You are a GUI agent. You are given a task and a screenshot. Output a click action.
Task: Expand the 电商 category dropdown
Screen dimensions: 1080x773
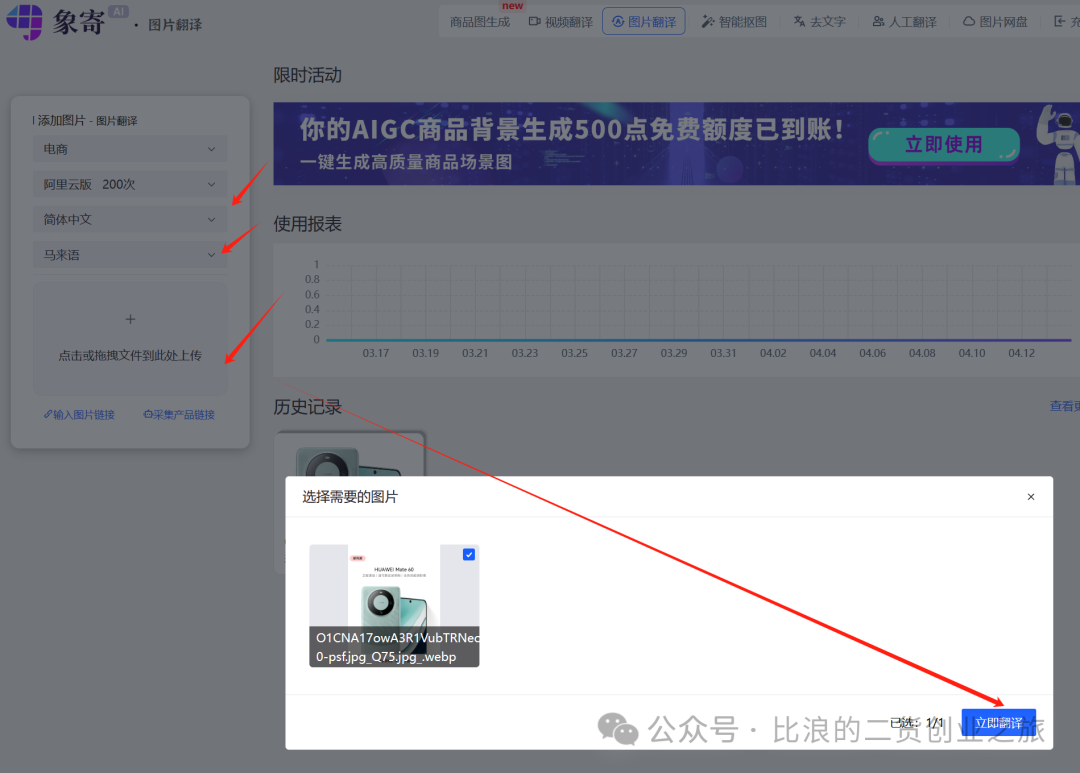[130, 149]
